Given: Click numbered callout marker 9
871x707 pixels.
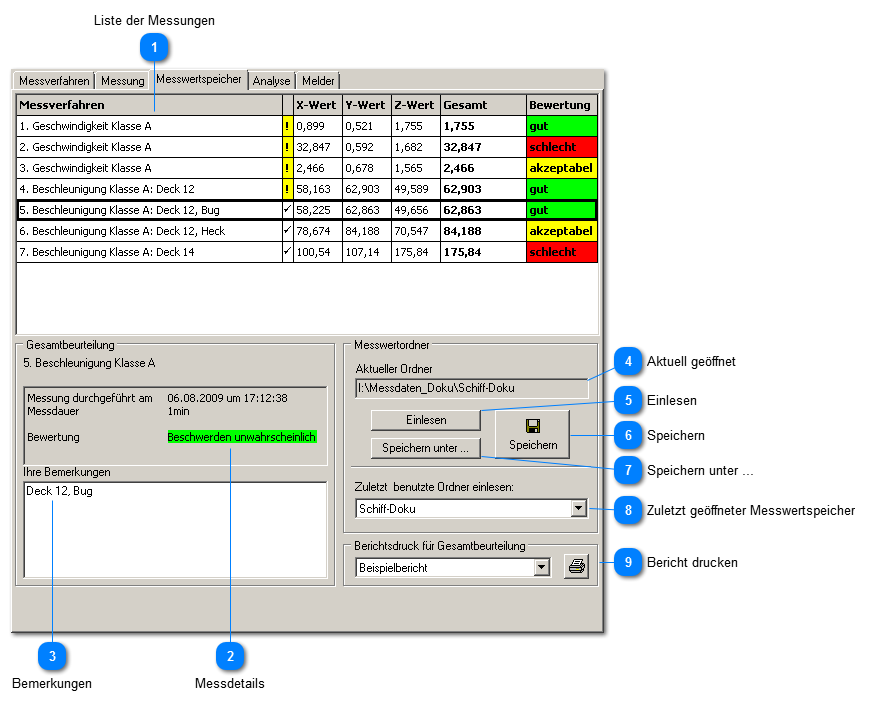Looking at the screenshot, I should point(628,563).
